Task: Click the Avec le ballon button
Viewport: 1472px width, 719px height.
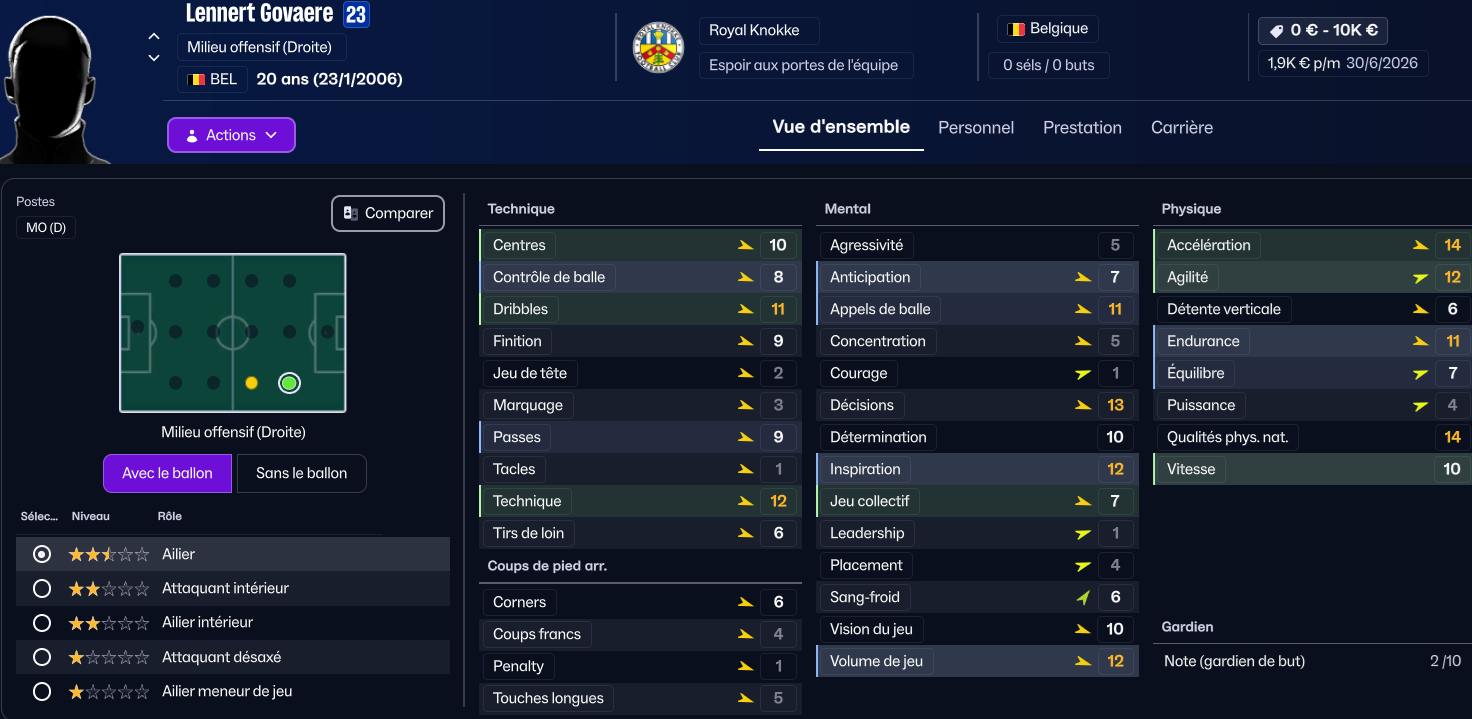Action: 167,474
